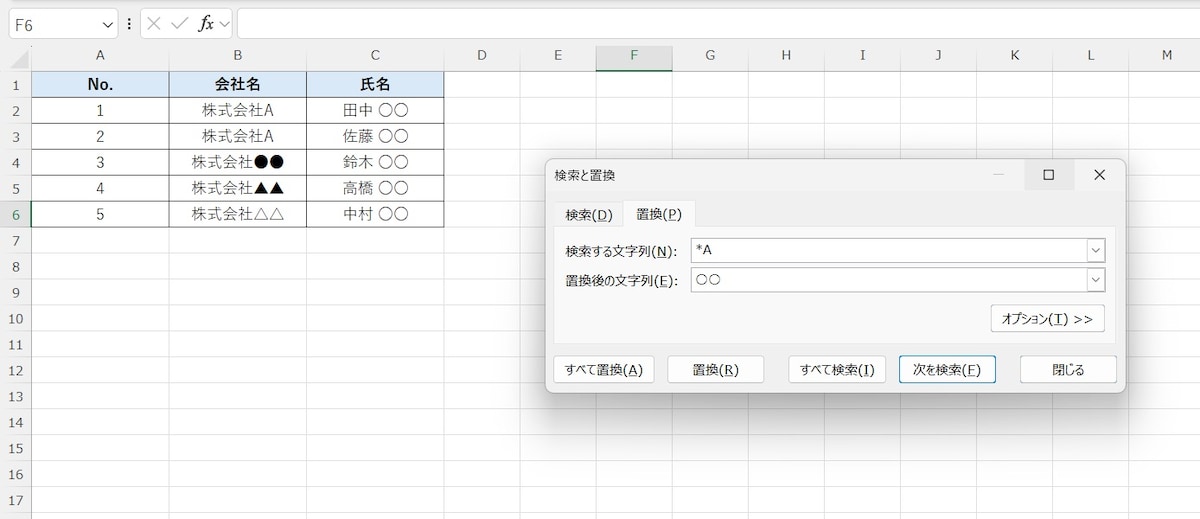Maximize the 検索と置換 dialog
The width and height of the screenshot is (1200, 519).
[1049, 175]
